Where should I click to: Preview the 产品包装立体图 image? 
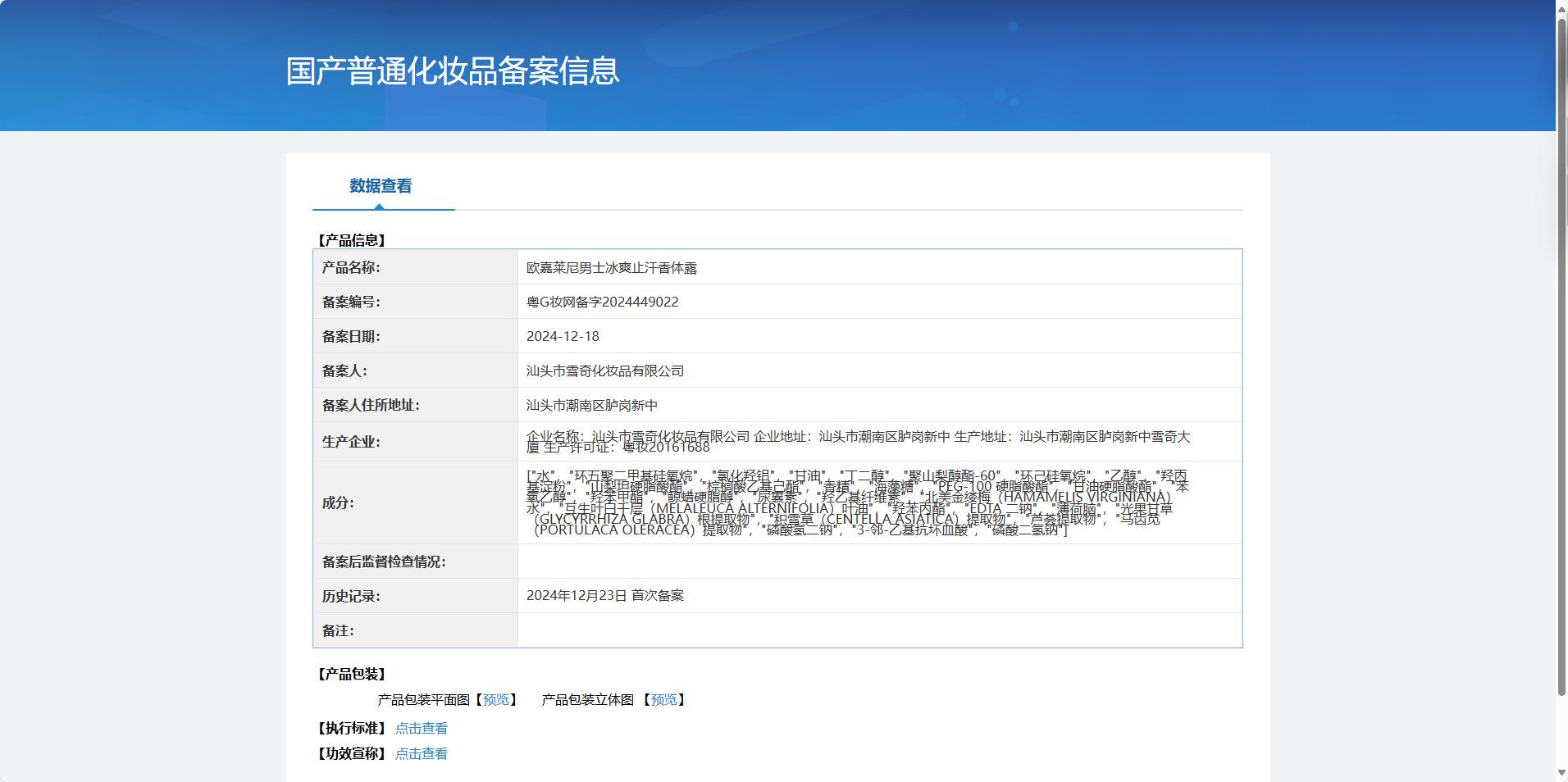tap(664, 699)
